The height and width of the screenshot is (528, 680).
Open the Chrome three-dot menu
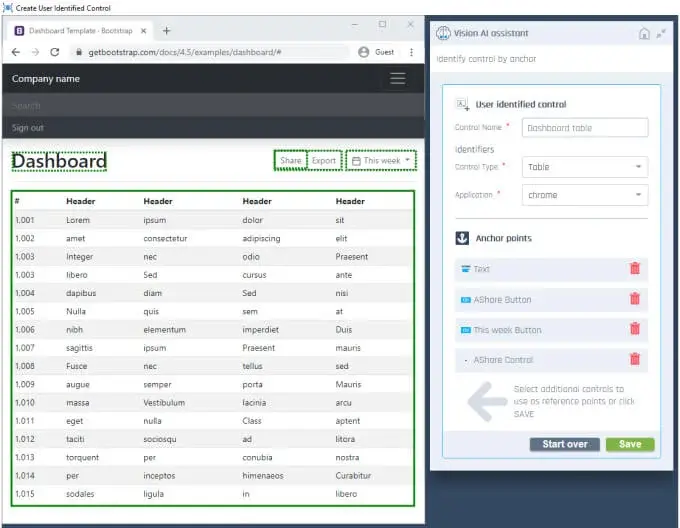click(x=411, y=52)
